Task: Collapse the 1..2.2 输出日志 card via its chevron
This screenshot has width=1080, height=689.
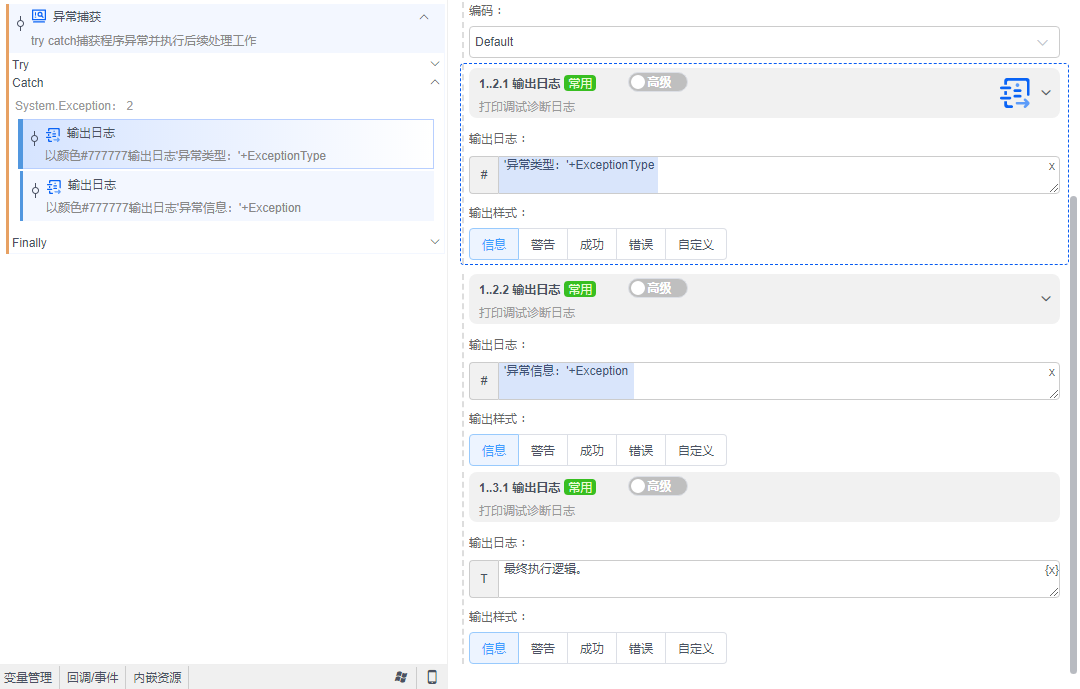Action: point(1046,298)
